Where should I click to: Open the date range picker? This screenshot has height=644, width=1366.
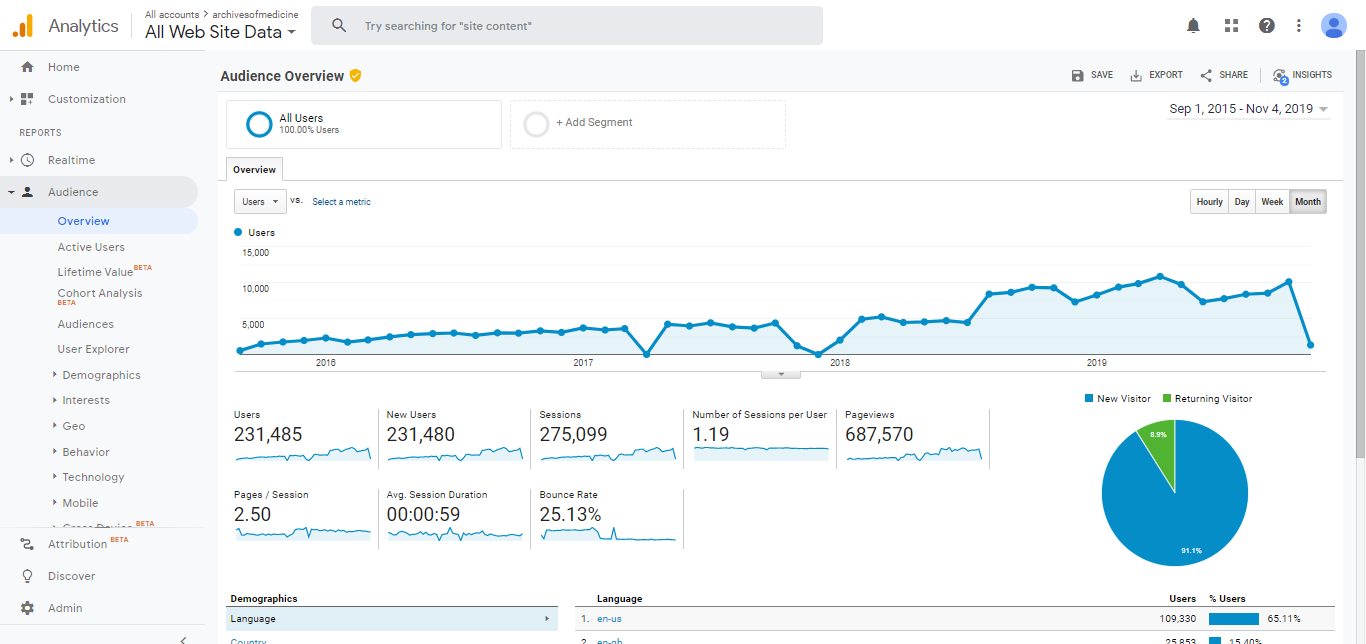(x=1248, y=109)
